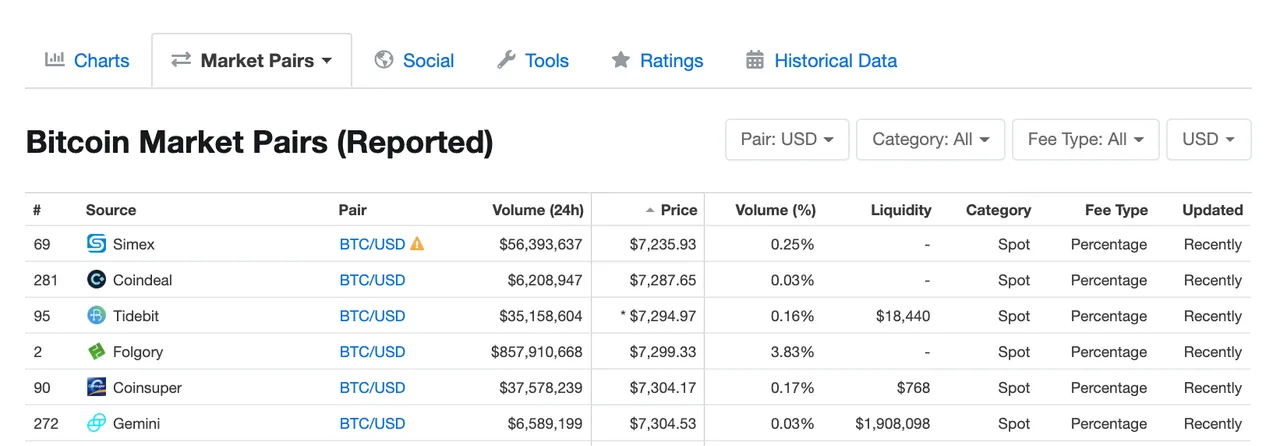Click the sort arrow beside Price header
1280x446 pixels.
(x=651, y=210)
